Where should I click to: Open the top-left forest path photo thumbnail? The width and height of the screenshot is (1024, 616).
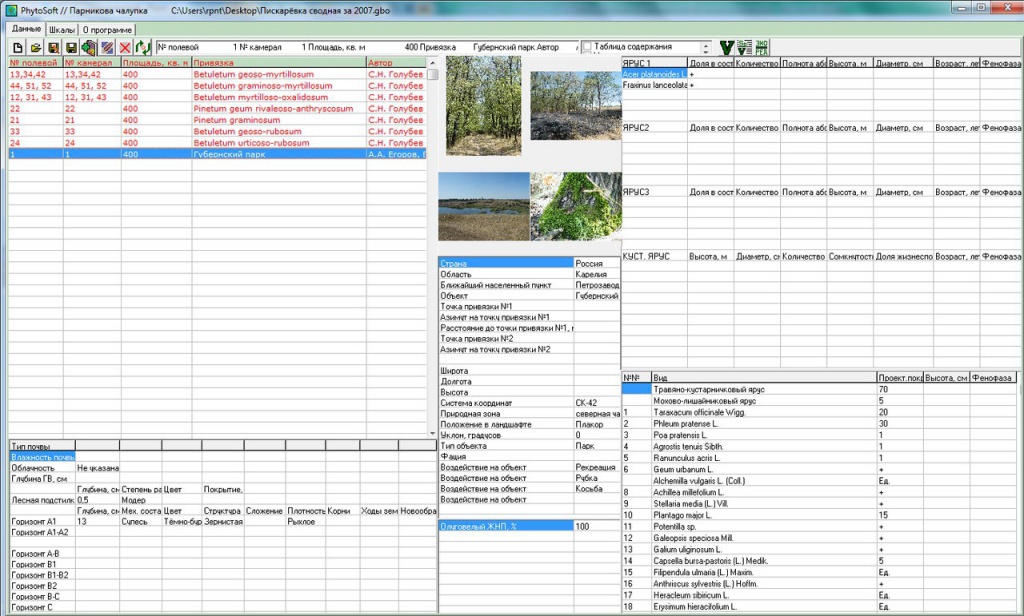coord(484,105)
